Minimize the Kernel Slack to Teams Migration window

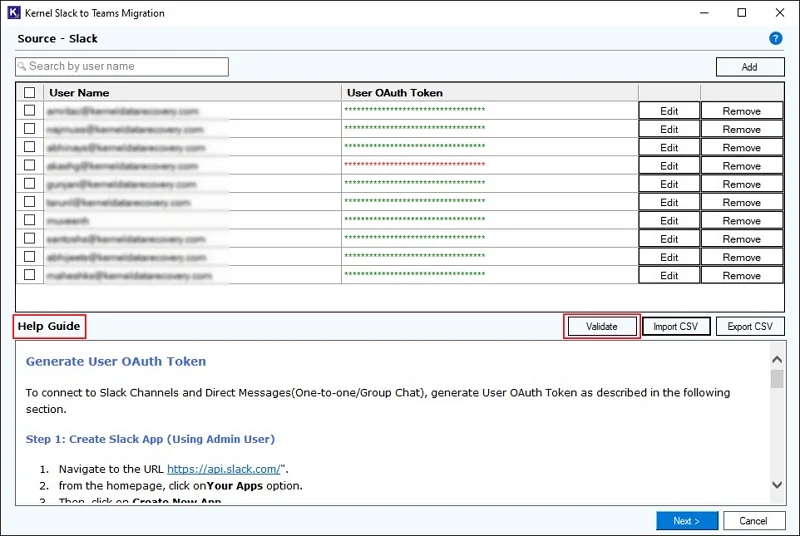tap(705, 13)
